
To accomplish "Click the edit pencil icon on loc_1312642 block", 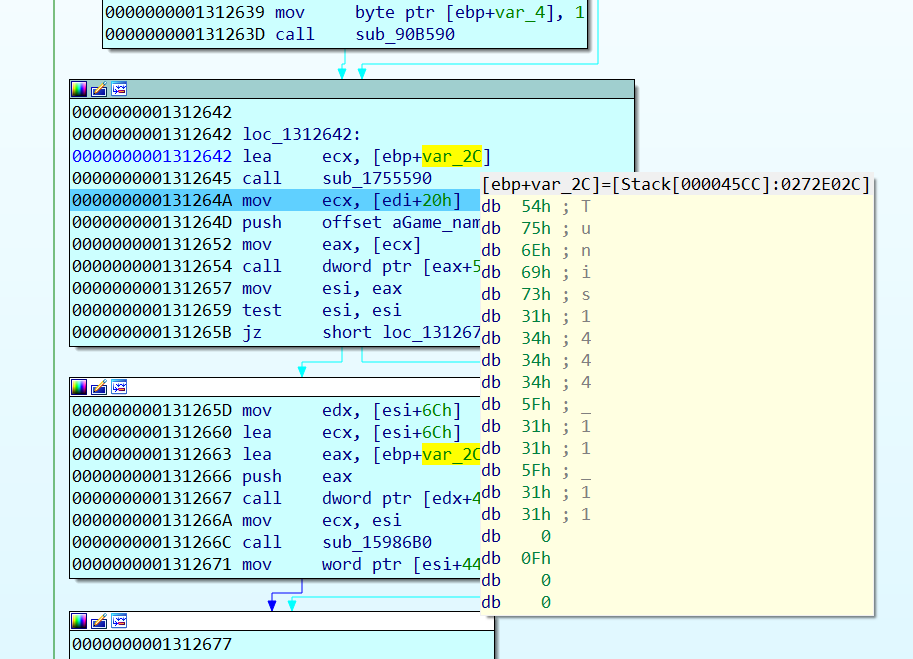I will [98, 89].
